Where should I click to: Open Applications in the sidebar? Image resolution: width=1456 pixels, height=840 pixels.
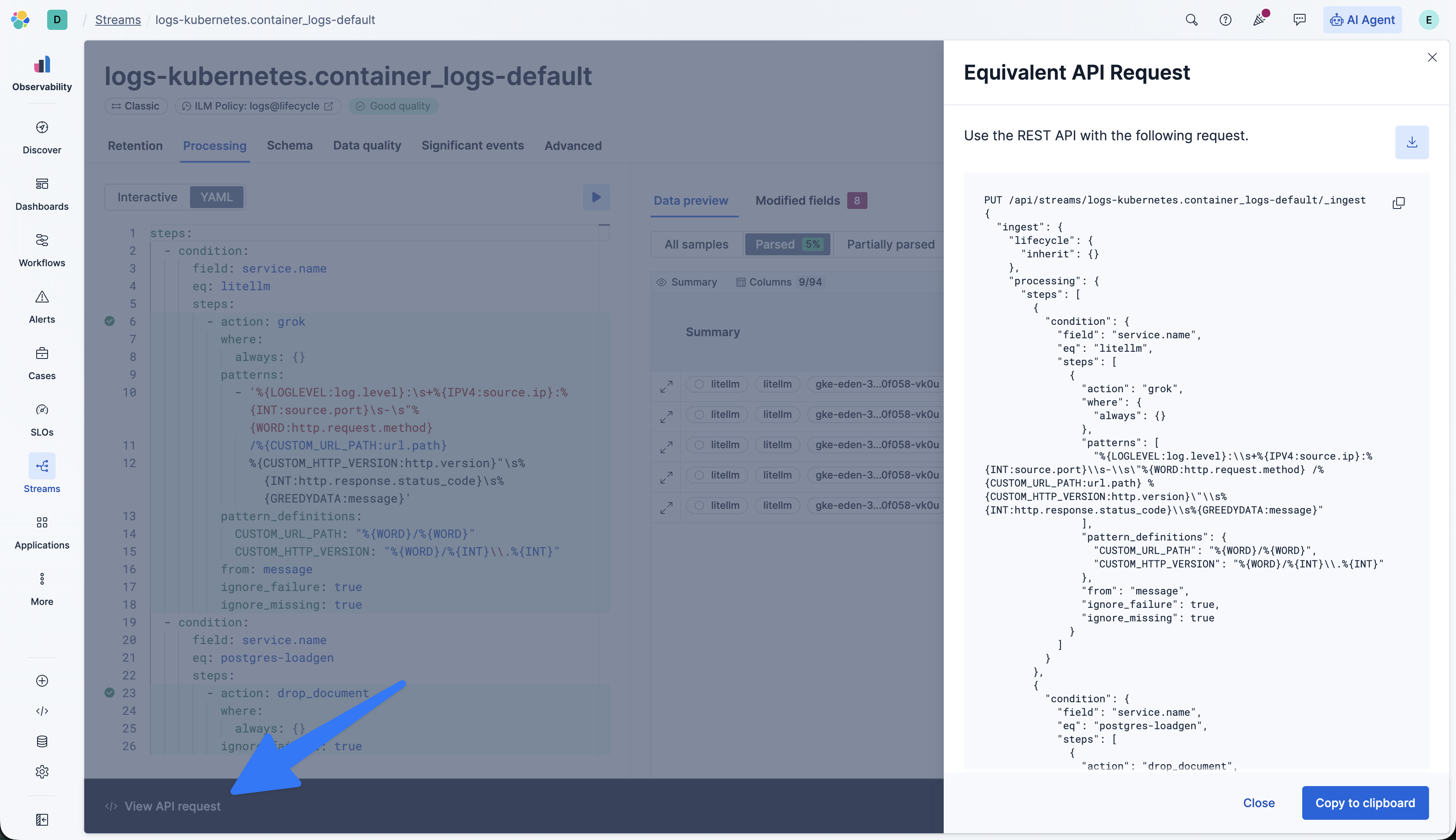(42, 532)
